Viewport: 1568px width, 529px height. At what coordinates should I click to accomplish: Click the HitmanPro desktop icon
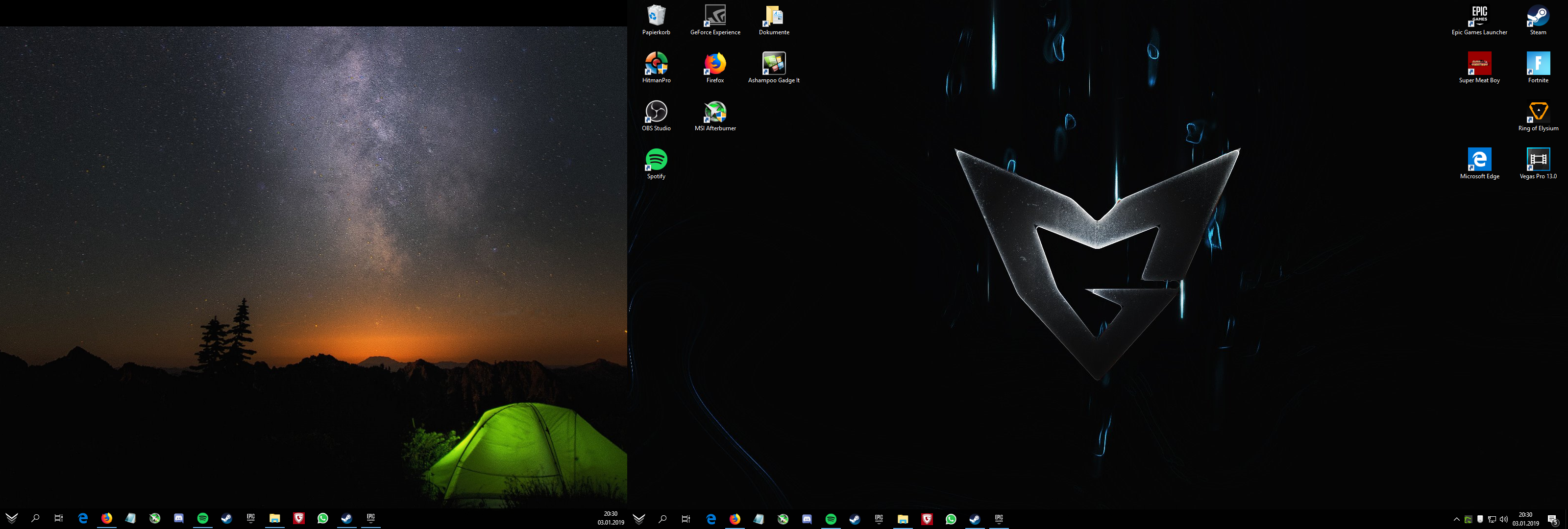tap(656, 65)
